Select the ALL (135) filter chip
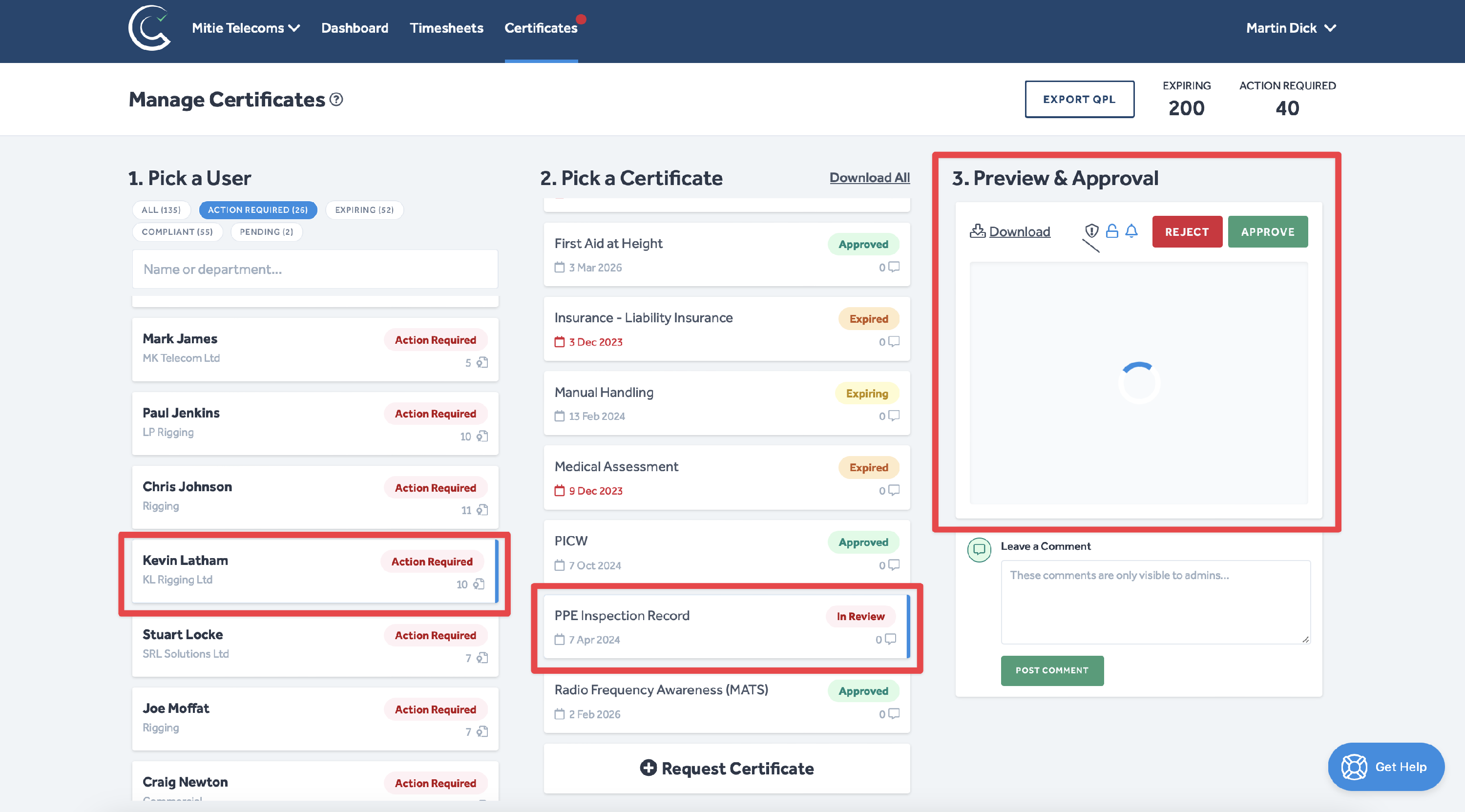 click(x=161, y=210)
